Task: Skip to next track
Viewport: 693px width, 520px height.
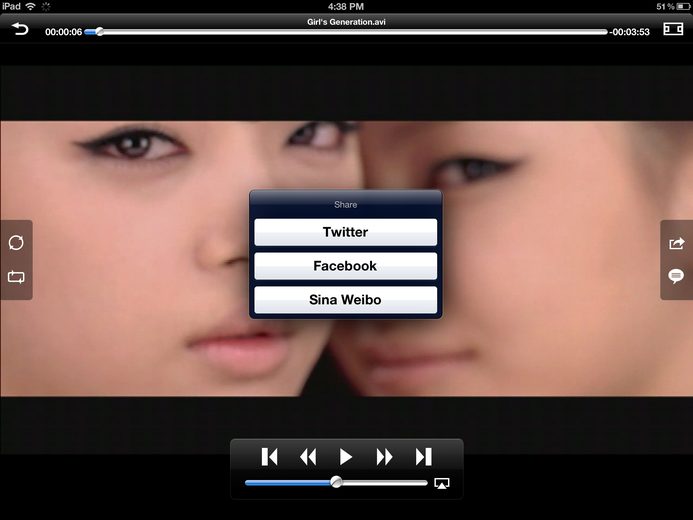Action: coord(423,457)
